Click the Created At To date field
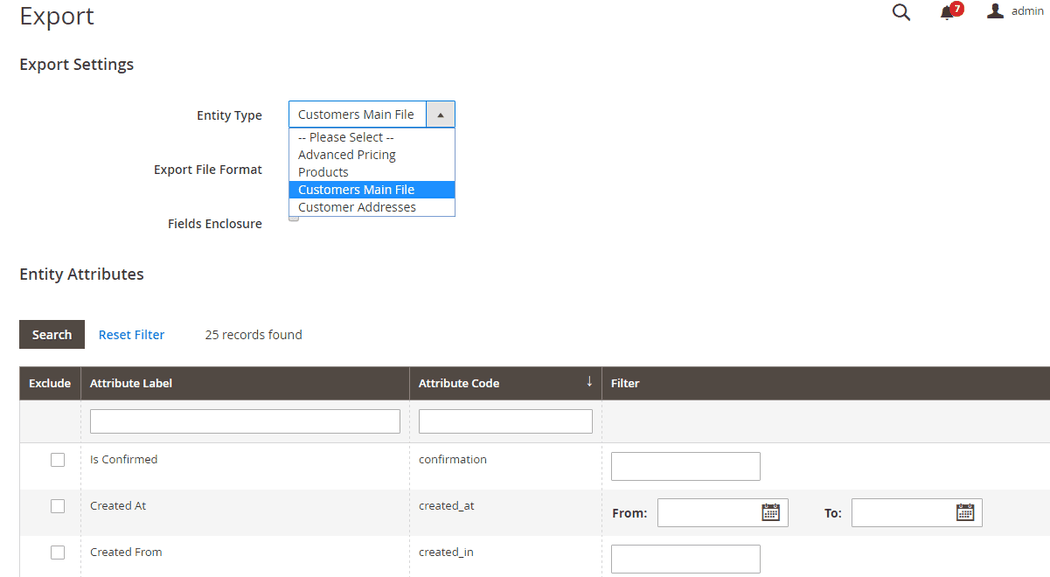1050x577 pixels. 917,513
